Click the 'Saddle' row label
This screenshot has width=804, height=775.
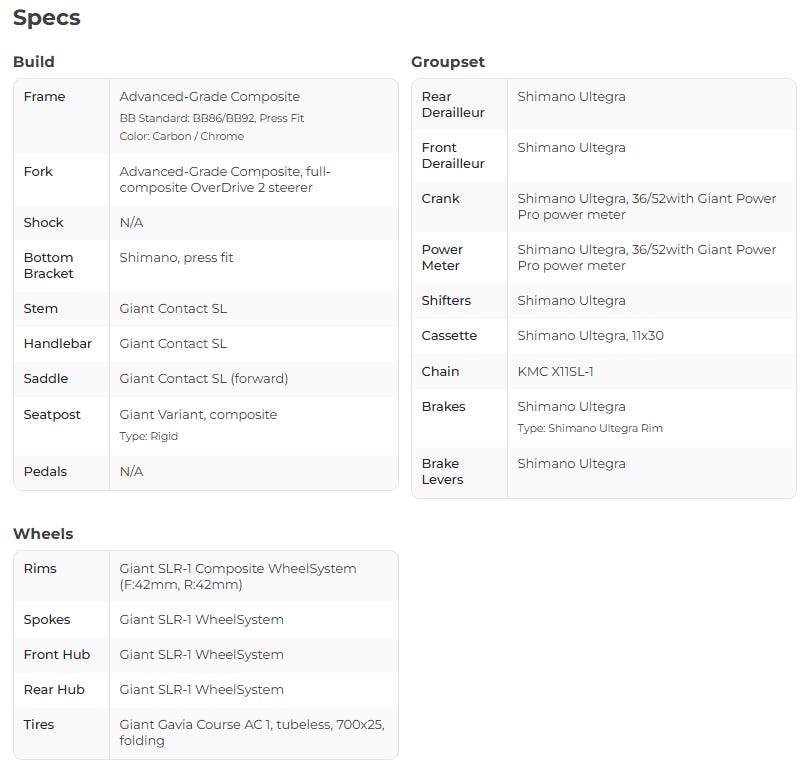click(46, 379)
